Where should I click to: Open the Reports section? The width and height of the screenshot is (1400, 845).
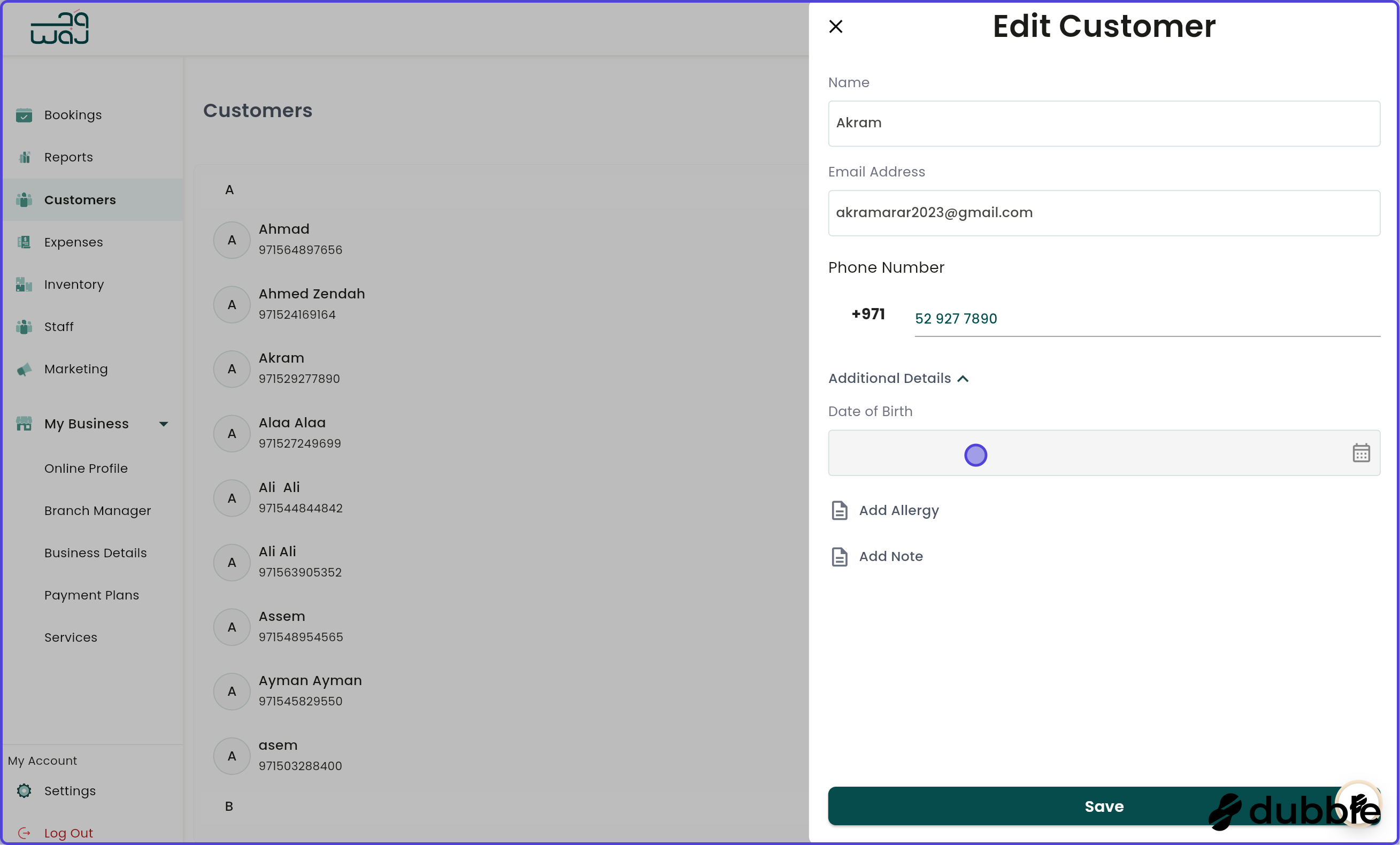coord(68,157)
